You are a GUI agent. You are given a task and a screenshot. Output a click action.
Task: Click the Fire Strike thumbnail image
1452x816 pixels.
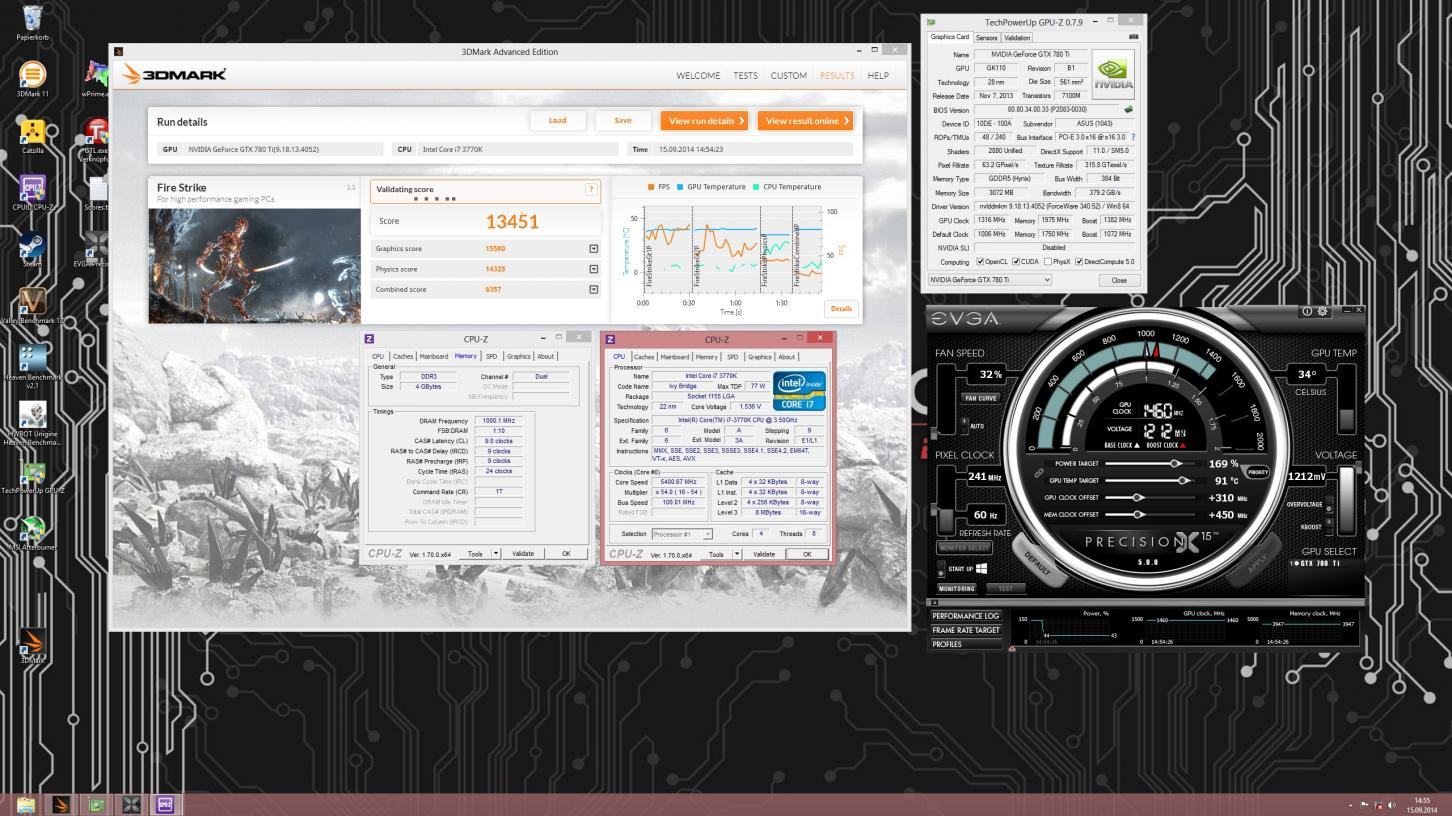(x=255, y=265)
